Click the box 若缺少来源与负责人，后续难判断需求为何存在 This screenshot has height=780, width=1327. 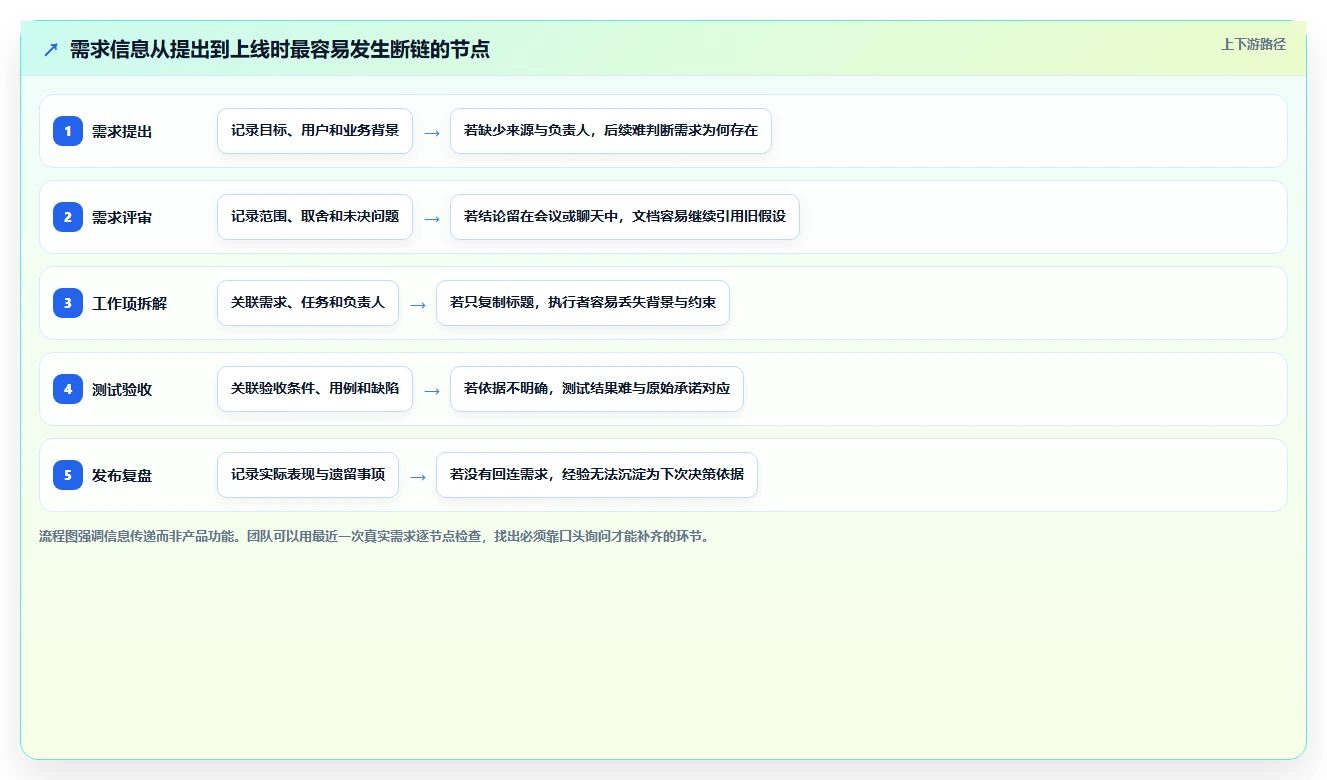tap(611, 131)
